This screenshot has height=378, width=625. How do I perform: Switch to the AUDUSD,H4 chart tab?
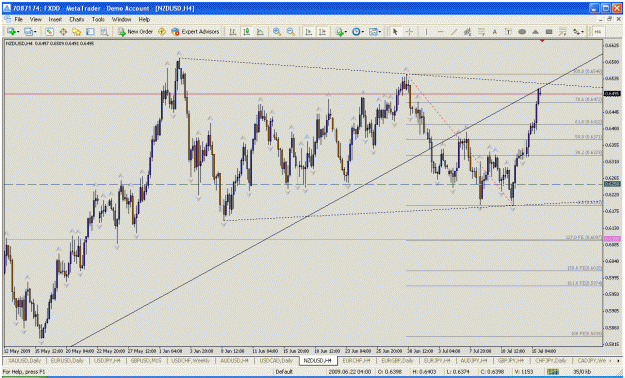click(x=234, y=360)
